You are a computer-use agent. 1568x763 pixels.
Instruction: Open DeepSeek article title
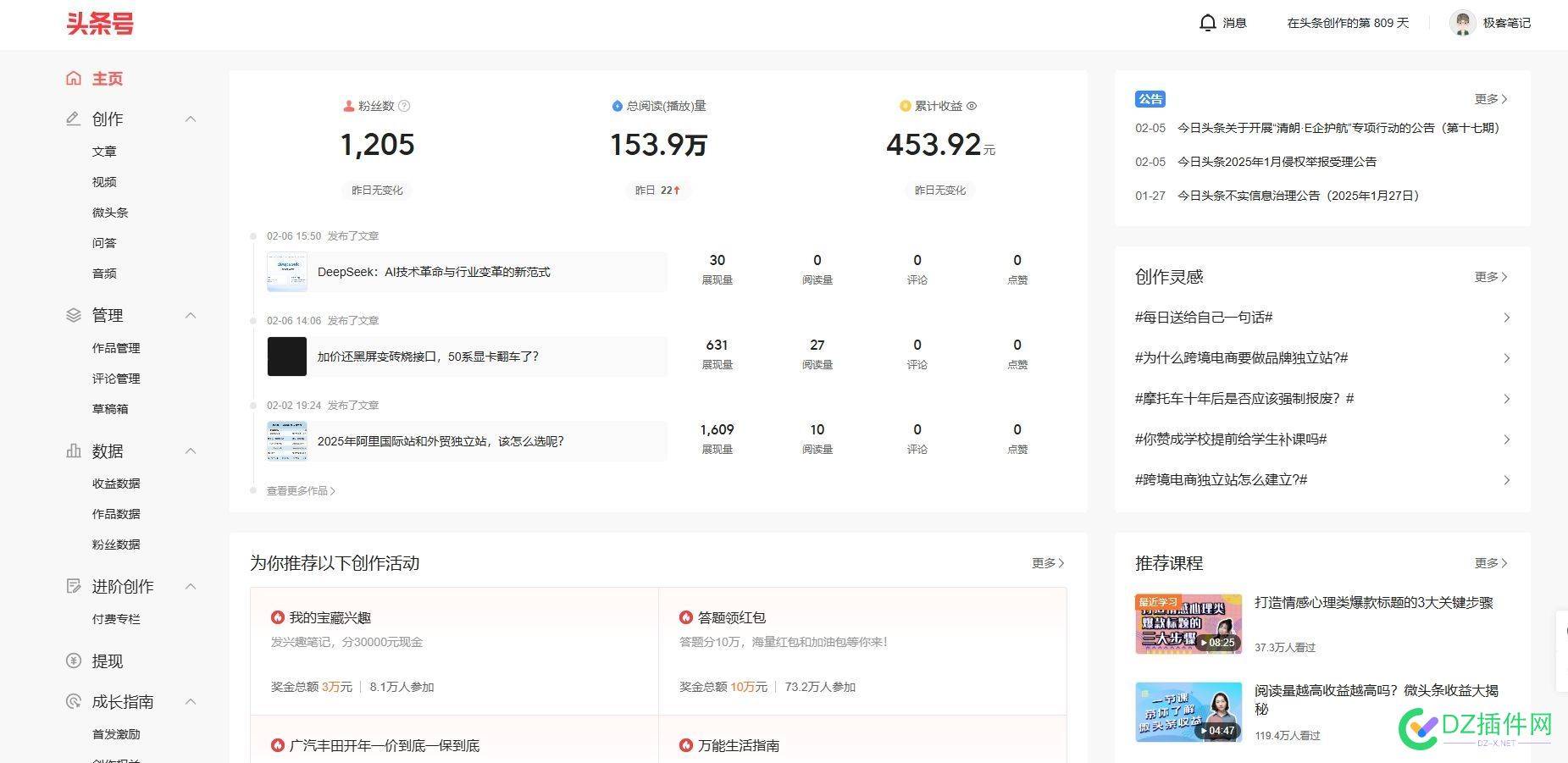(x=434, y=272)
